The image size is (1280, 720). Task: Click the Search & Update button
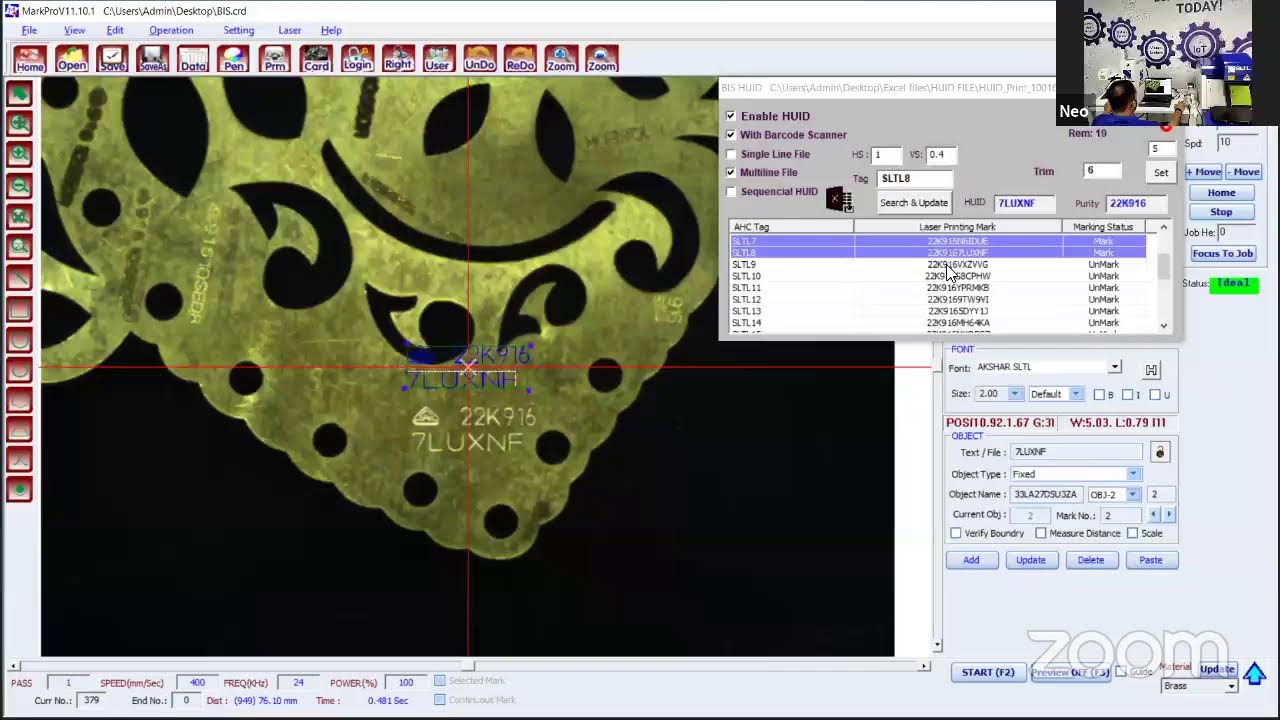point(913,203)
